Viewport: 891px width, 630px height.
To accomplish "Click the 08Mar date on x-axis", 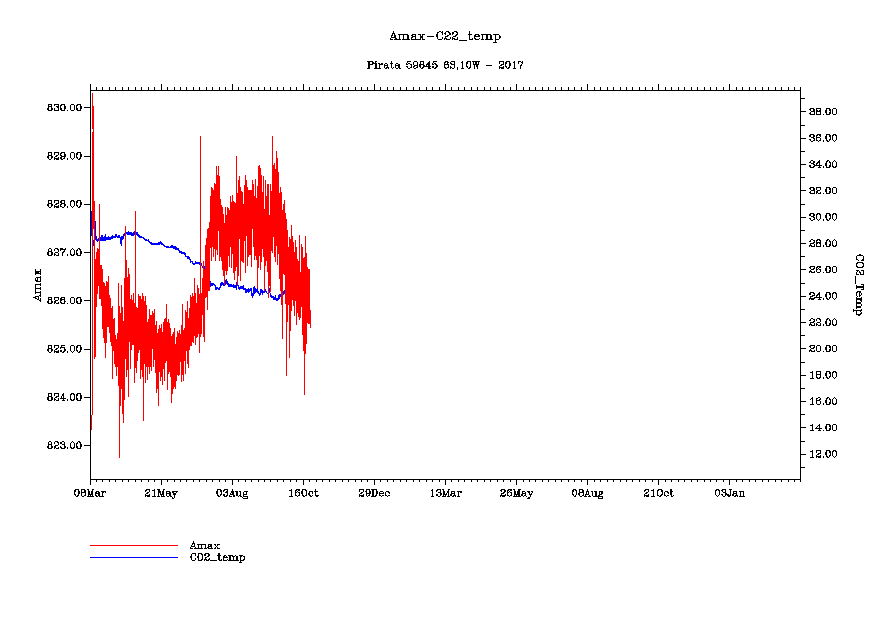I will [x=90, y=493].
